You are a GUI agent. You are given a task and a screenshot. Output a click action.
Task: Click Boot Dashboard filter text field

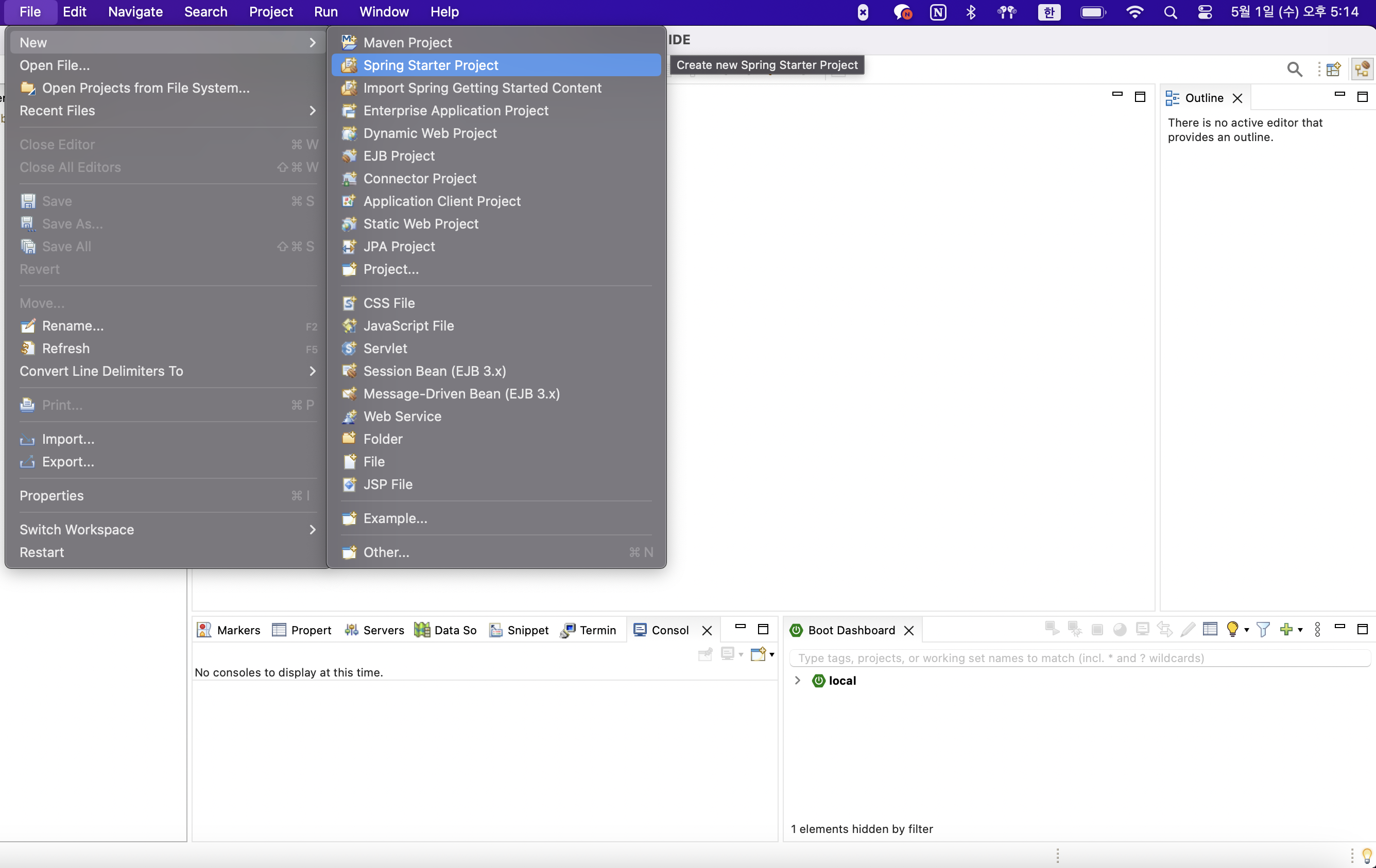1078,658
